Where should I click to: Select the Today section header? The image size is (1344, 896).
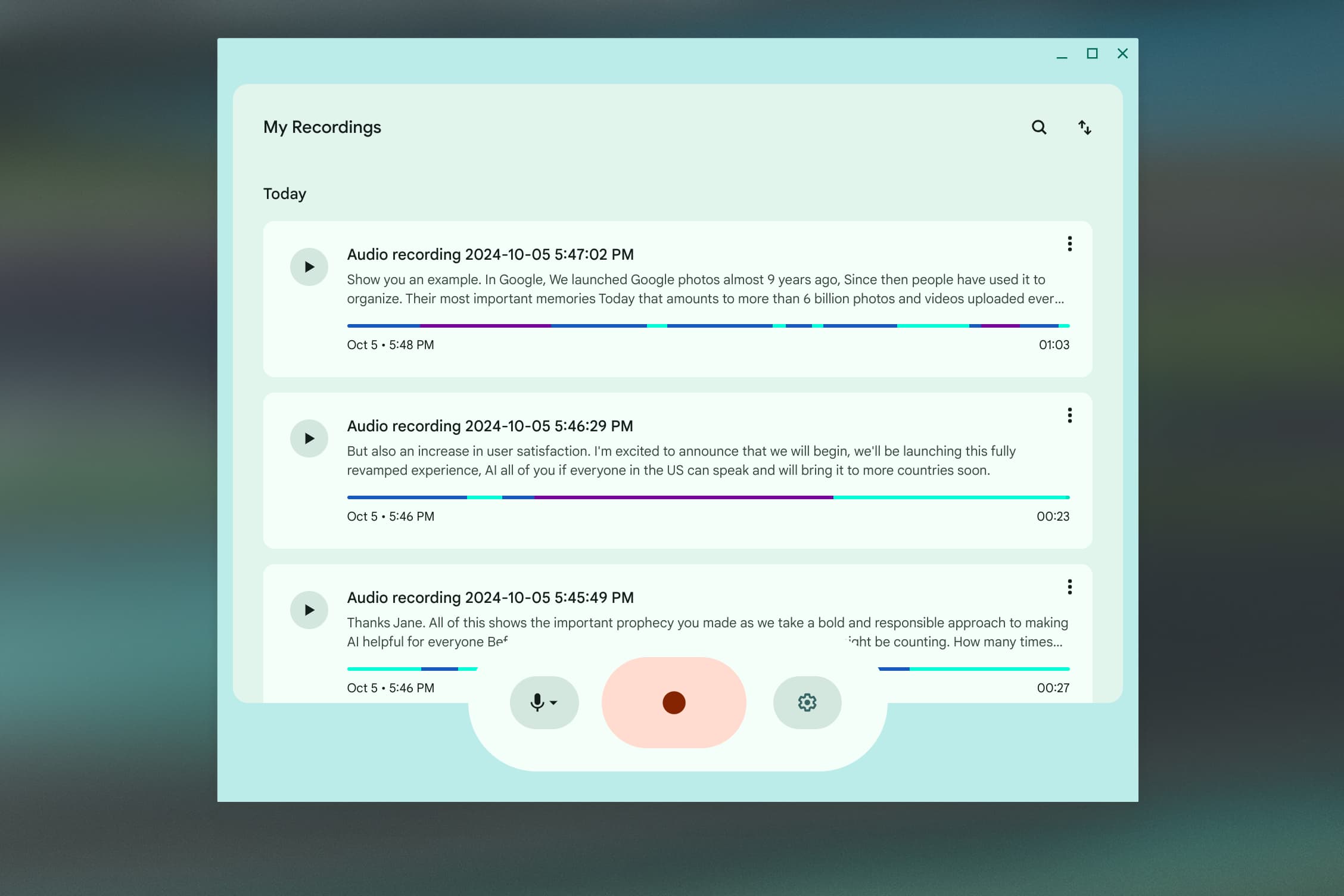(284, 193)
